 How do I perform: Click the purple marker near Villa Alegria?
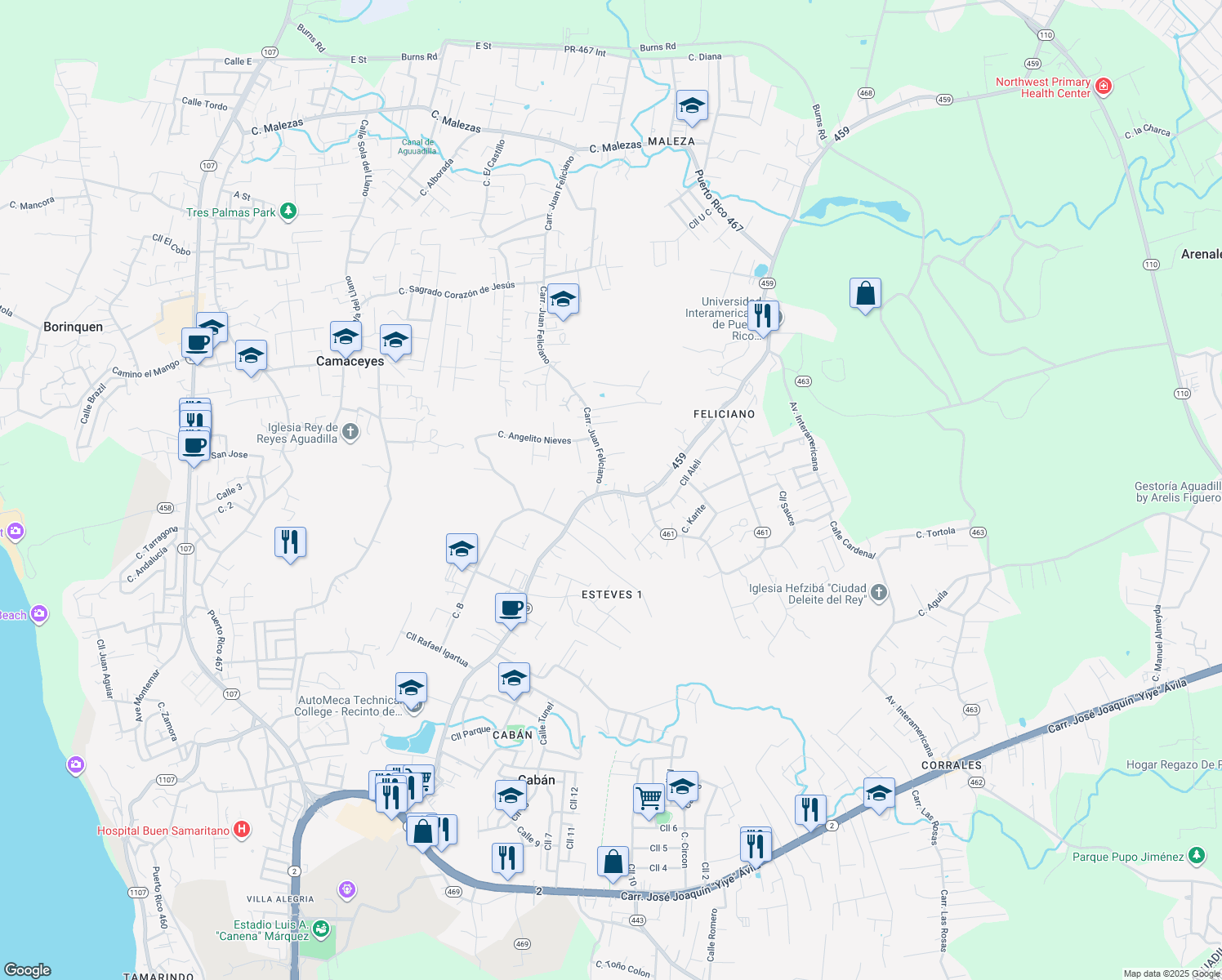[x=346, y=890]
